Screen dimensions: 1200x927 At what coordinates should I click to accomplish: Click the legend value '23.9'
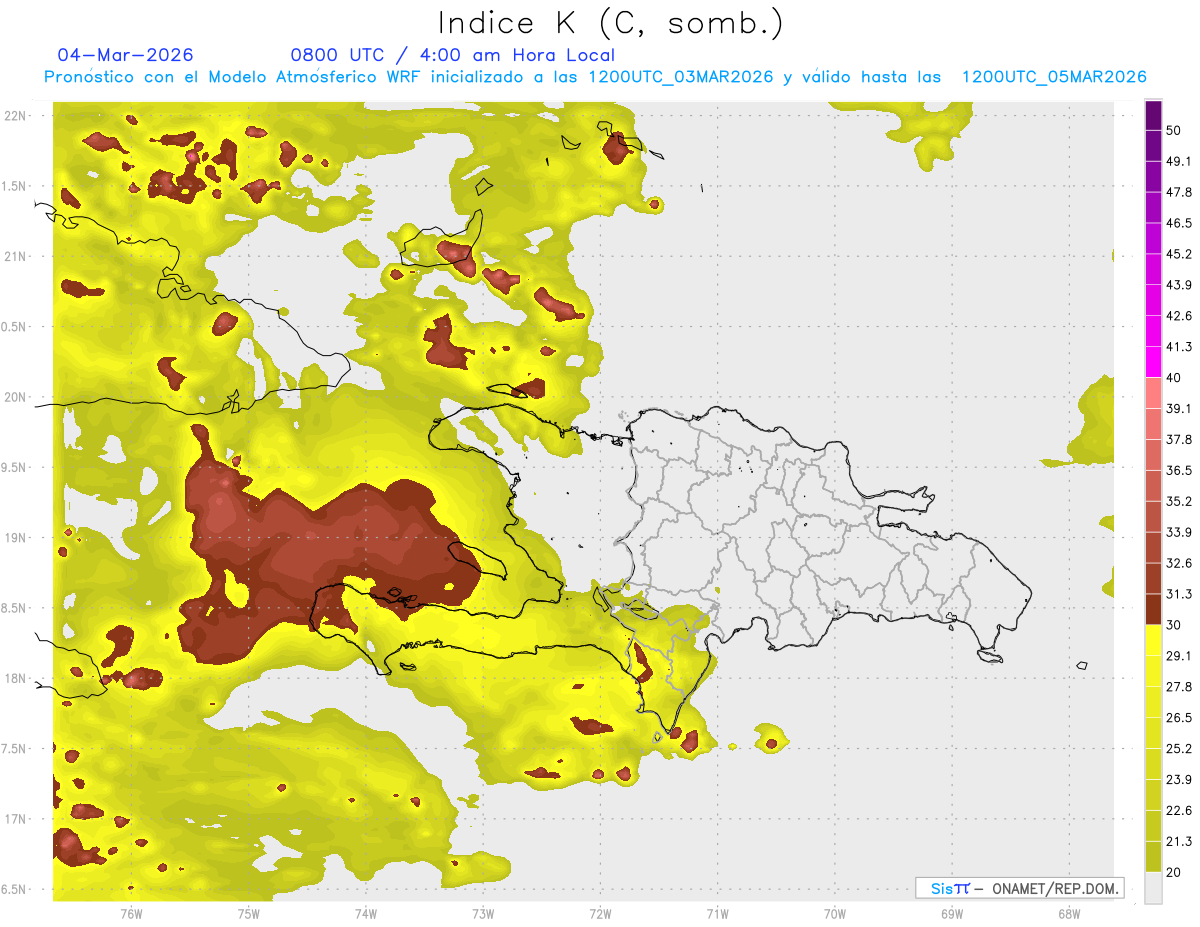click(1179, 780)
